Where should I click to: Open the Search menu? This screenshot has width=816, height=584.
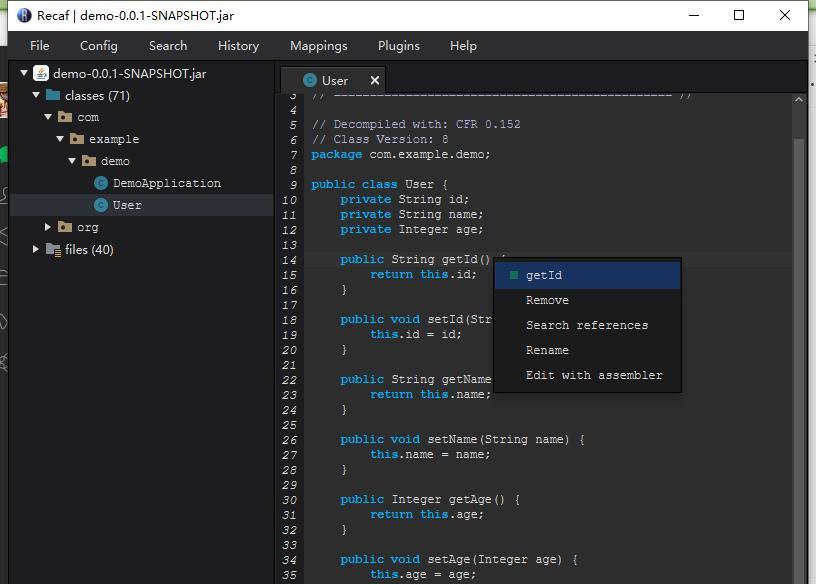(168, 46)
